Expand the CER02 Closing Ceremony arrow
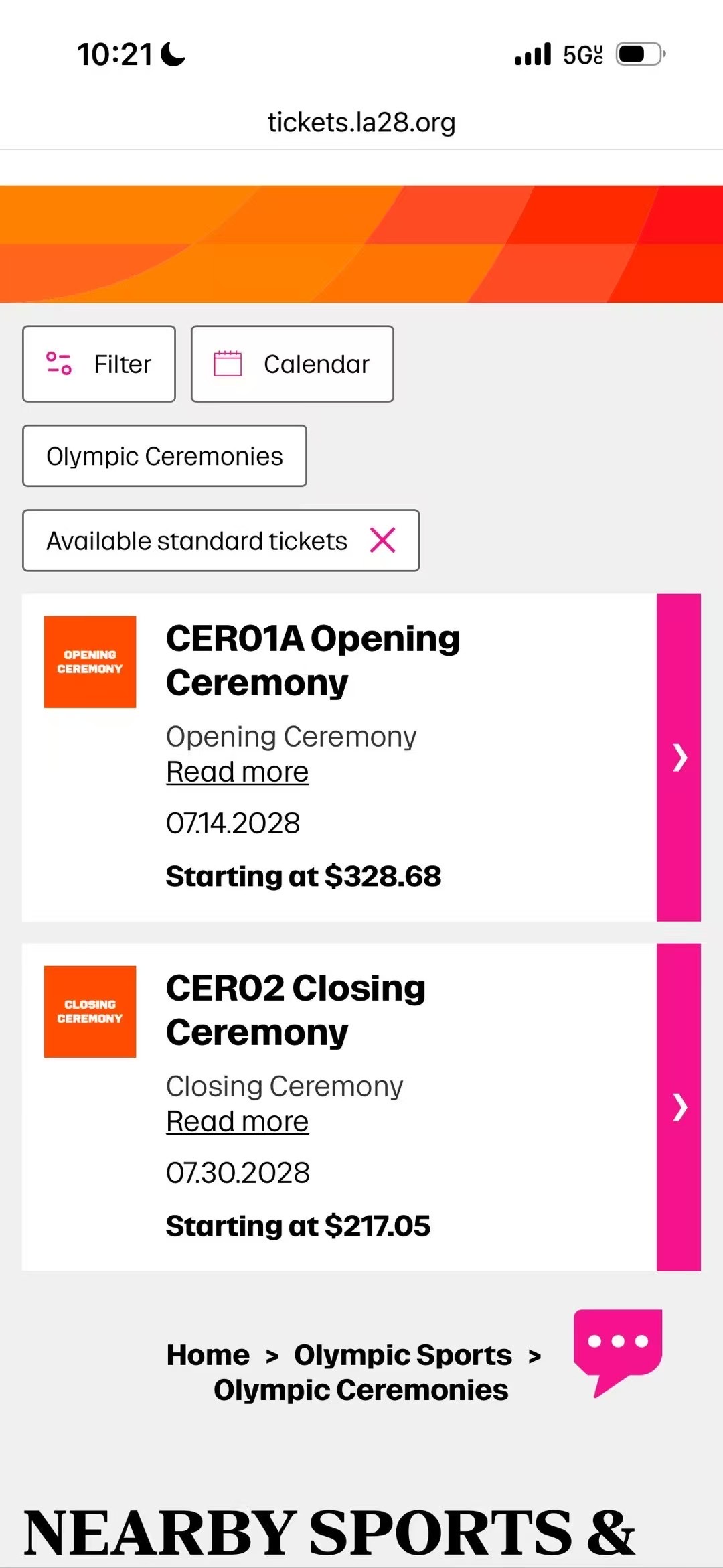Viewport: 723px width, 1568px height. (679, 1107)
